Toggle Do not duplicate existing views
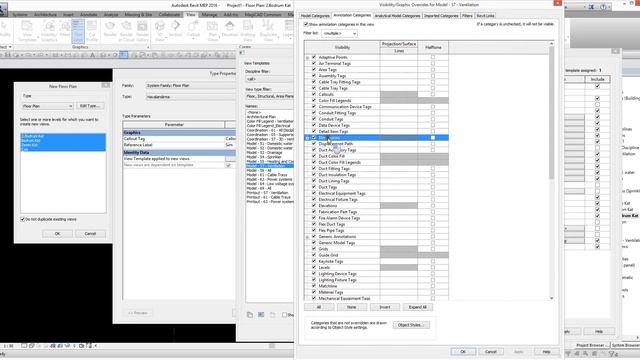This screenshot has width=640, height=360. click(x=22, y=219)
